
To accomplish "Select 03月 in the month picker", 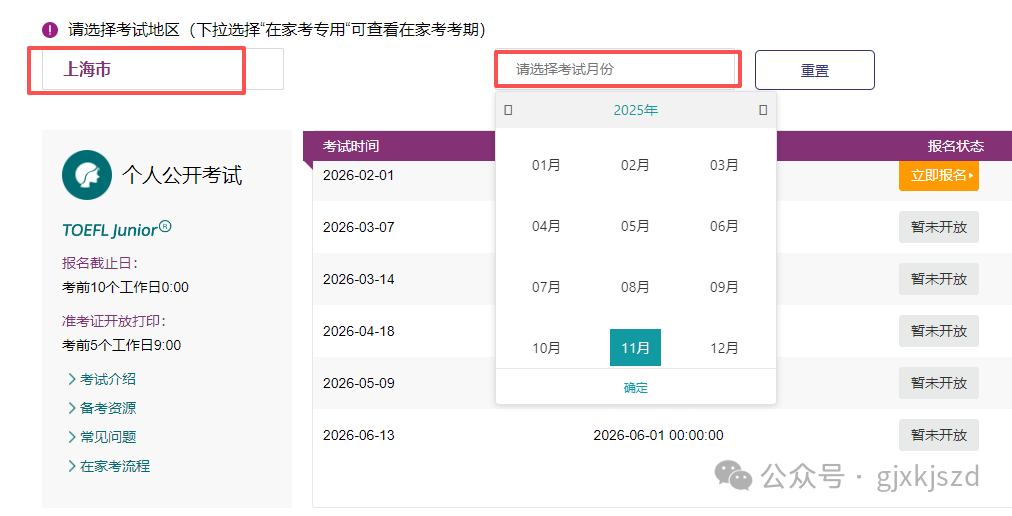I will pyautogui.click(x=724, y=165).
